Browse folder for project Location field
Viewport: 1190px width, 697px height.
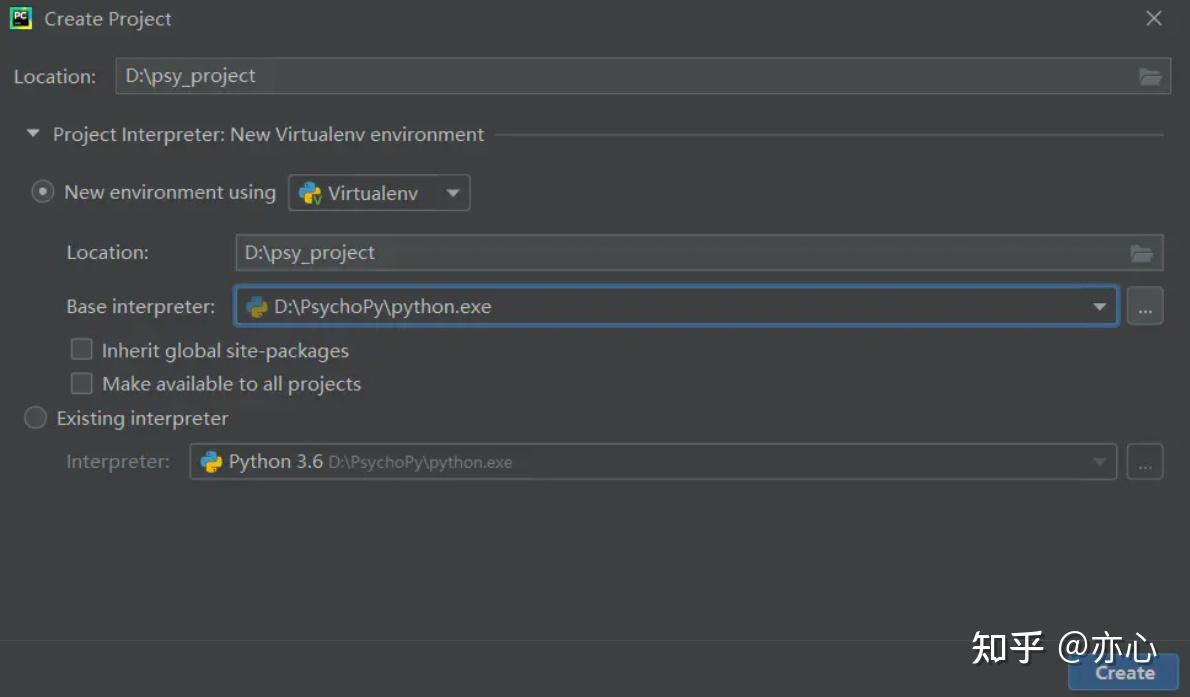pyautogui.click(x=1150, y=77)
